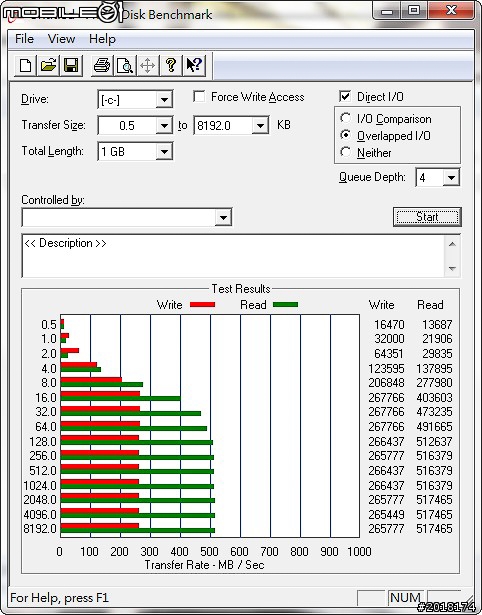Enable Force Write Access checkbox
The width and height of the screenshot is (482, 615).
(x=199, y=96)
